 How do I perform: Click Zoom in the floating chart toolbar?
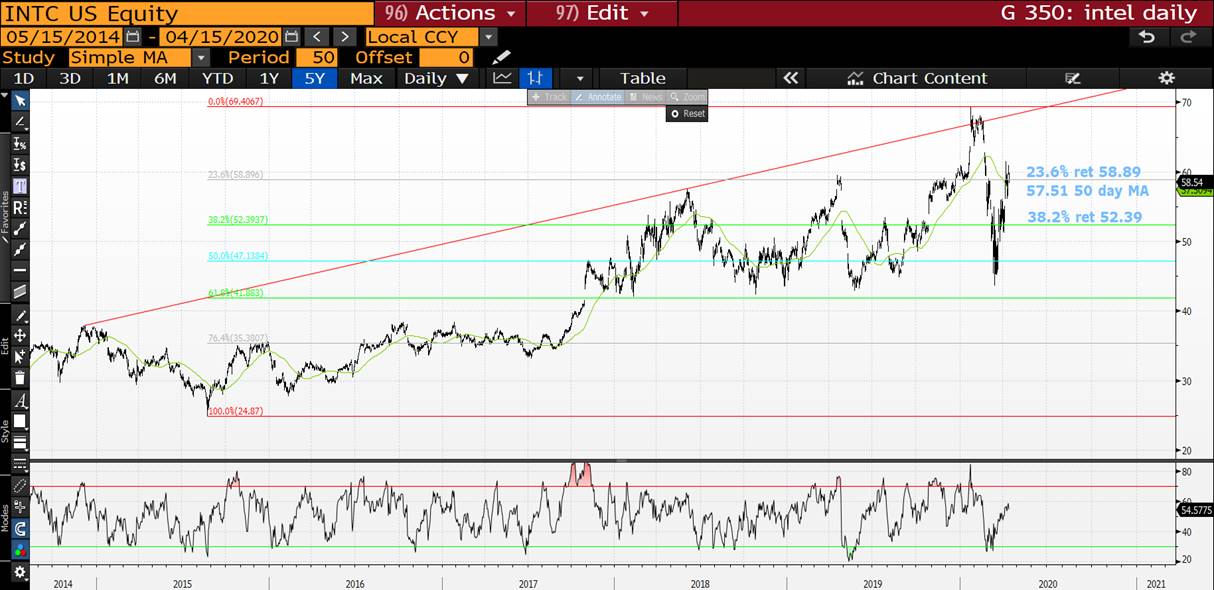coord(687,97)
